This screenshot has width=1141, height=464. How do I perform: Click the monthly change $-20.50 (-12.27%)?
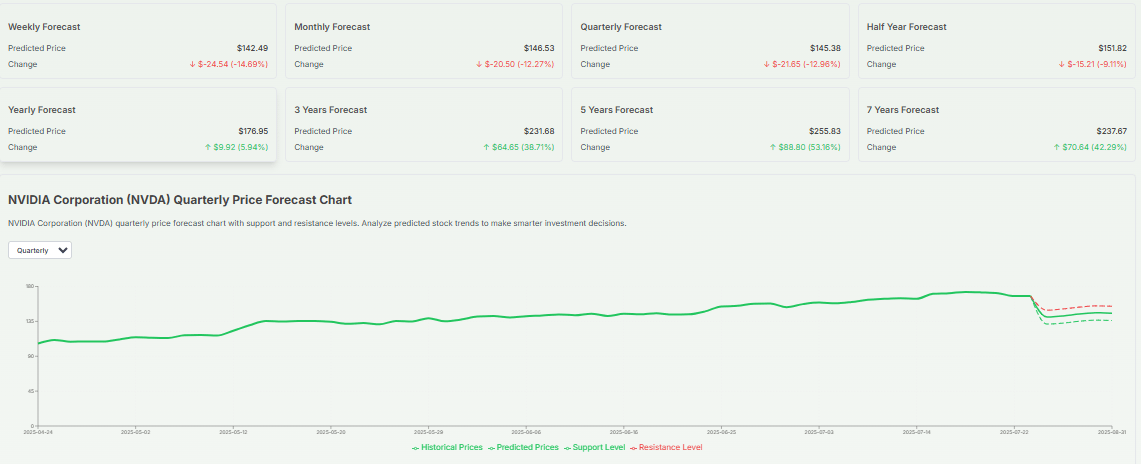click(514, 64)
